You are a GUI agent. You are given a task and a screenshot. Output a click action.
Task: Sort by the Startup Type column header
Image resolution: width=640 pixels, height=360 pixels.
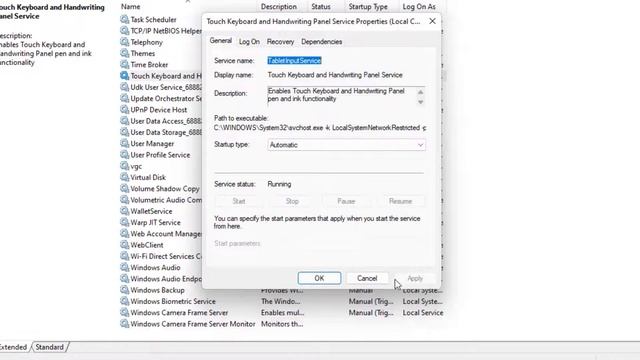coord(368,7)
